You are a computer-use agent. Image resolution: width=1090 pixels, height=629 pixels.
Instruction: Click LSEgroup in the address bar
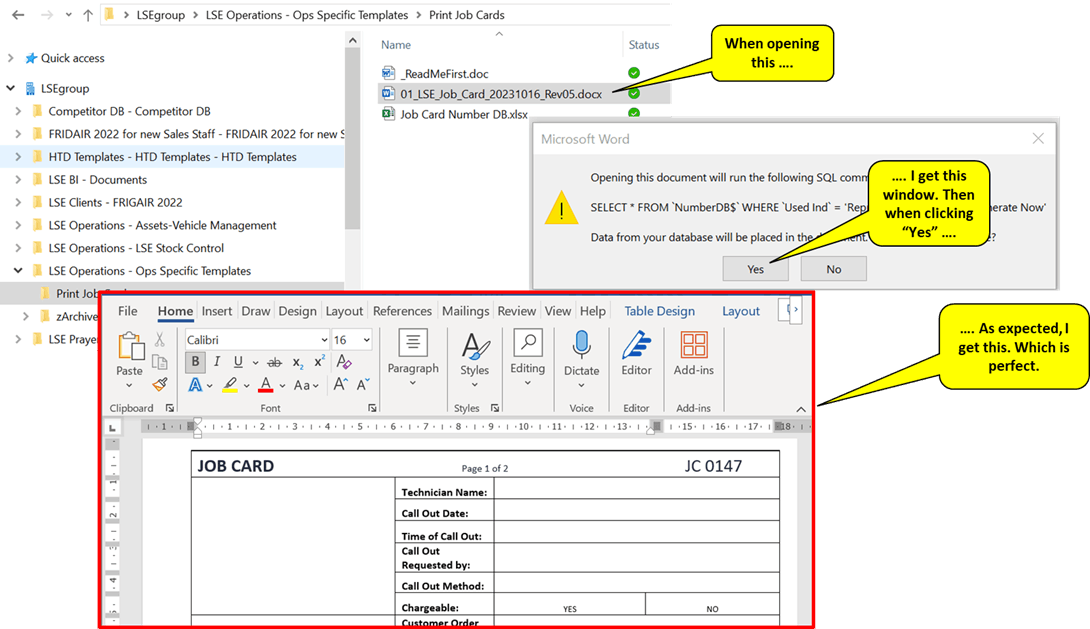tap(161, 15)
